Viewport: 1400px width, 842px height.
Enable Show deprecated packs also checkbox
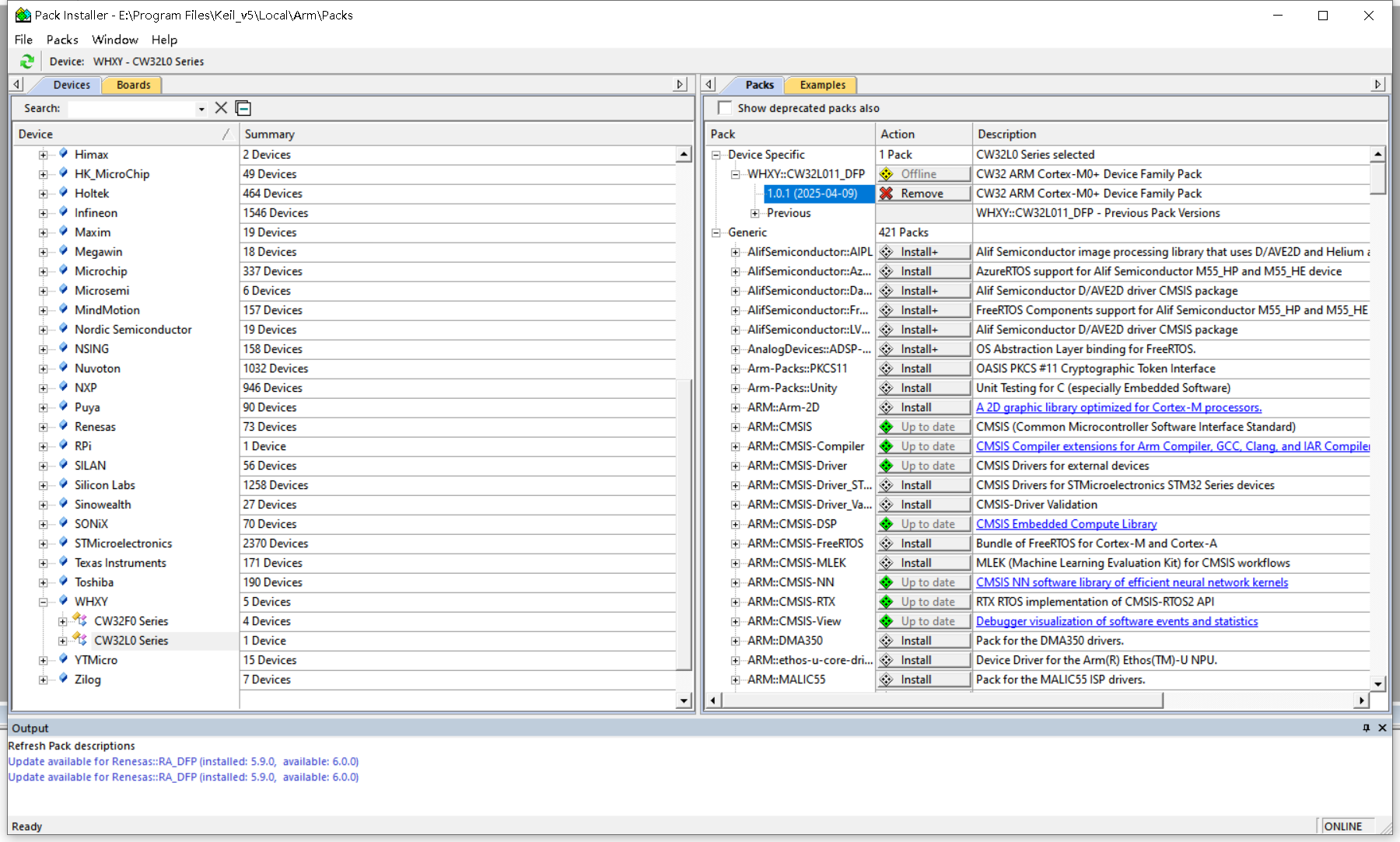tap(725, 108)
